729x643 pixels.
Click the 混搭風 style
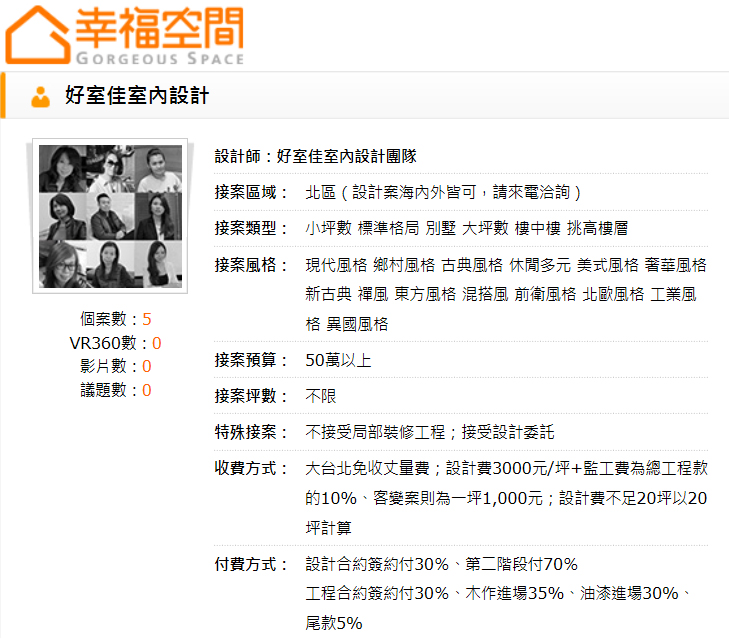coord(485,294)
